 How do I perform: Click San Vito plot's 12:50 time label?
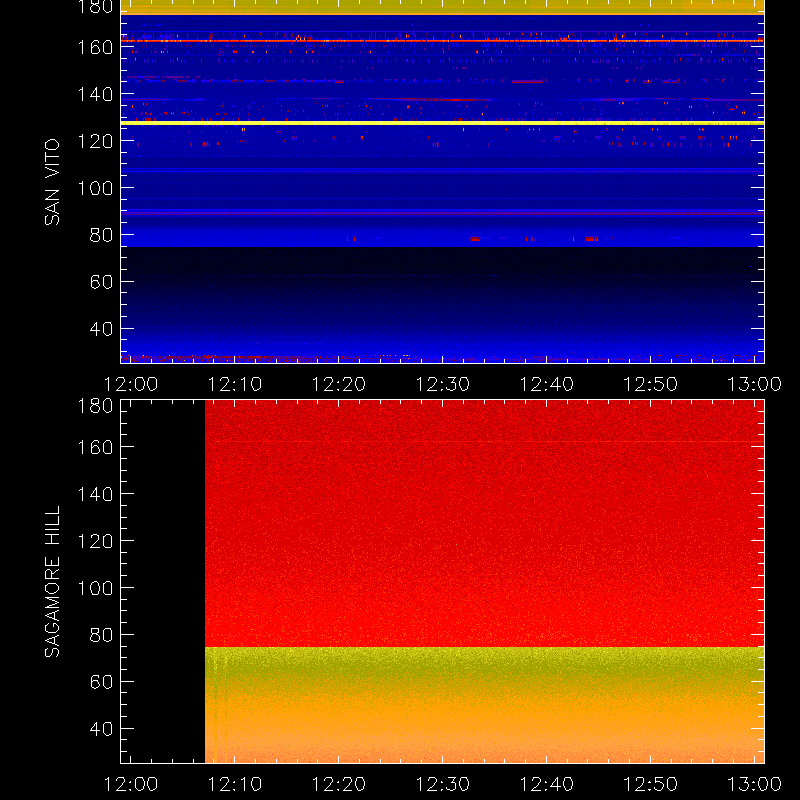651,384
